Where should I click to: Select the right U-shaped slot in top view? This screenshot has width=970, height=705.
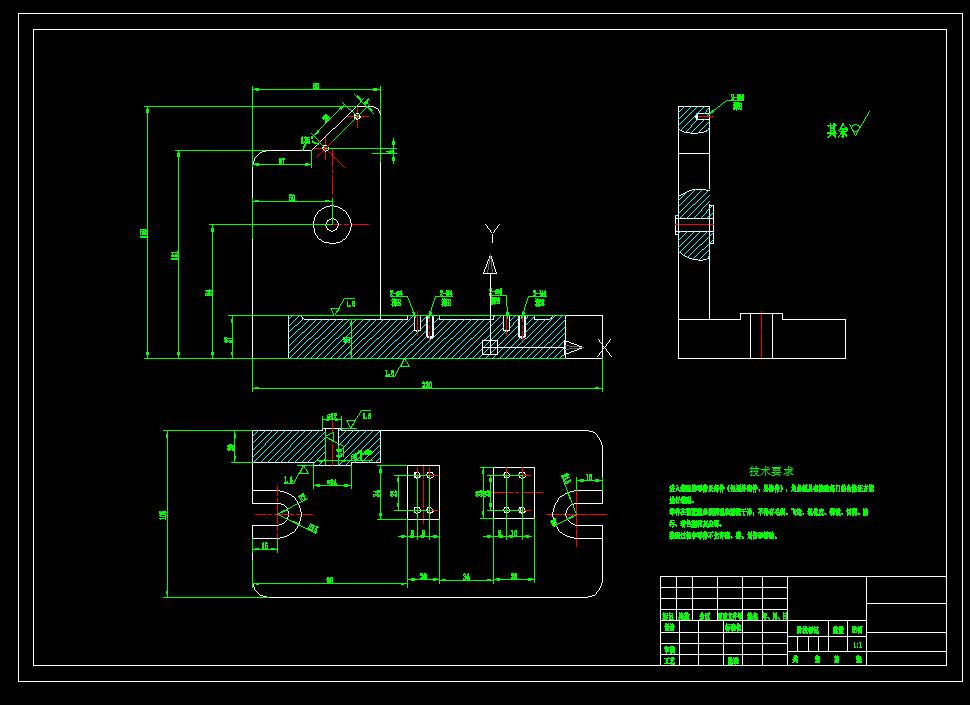pyautogui.click(x=577, y=515)
